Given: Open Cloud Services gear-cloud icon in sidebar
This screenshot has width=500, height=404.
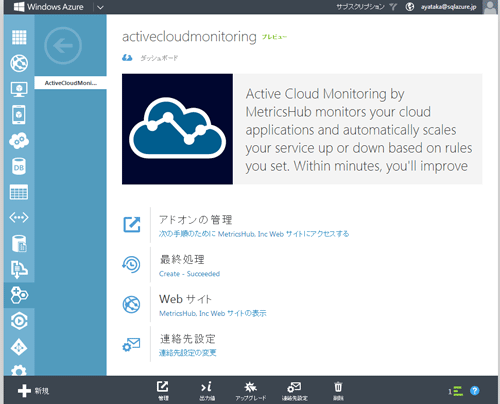Looking at the screenshot, I should (x=19, y=141).
